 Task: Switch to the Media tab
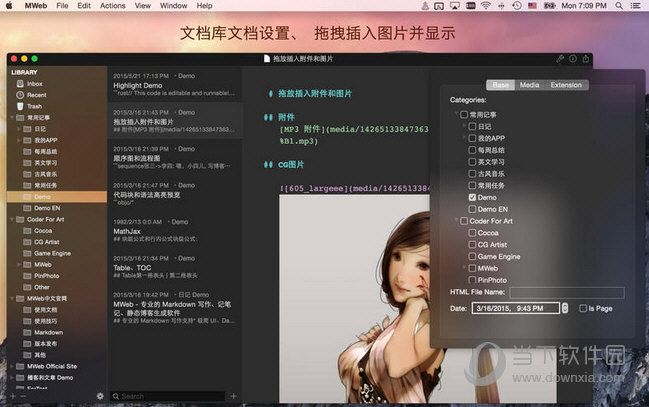pos(529,85)
